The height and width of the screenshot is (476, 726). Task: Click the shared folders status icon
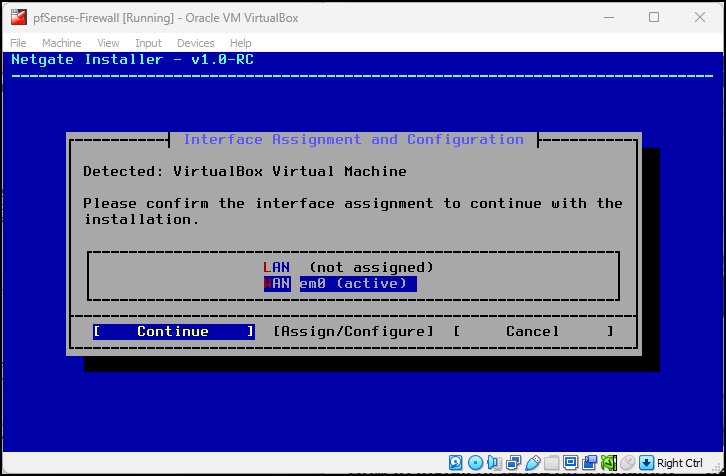tap(551, 463)
